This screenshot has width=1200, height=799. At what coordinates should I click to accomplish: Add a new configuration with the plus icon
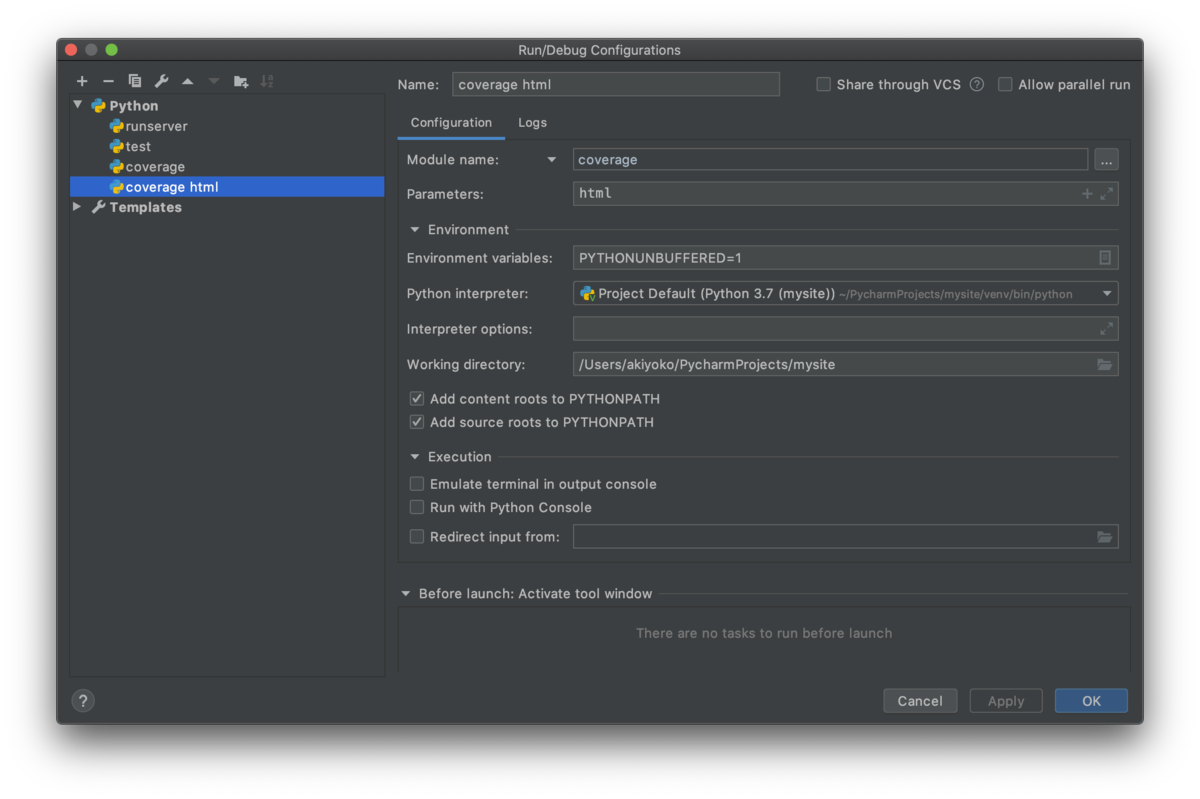(x=82, y=81)
